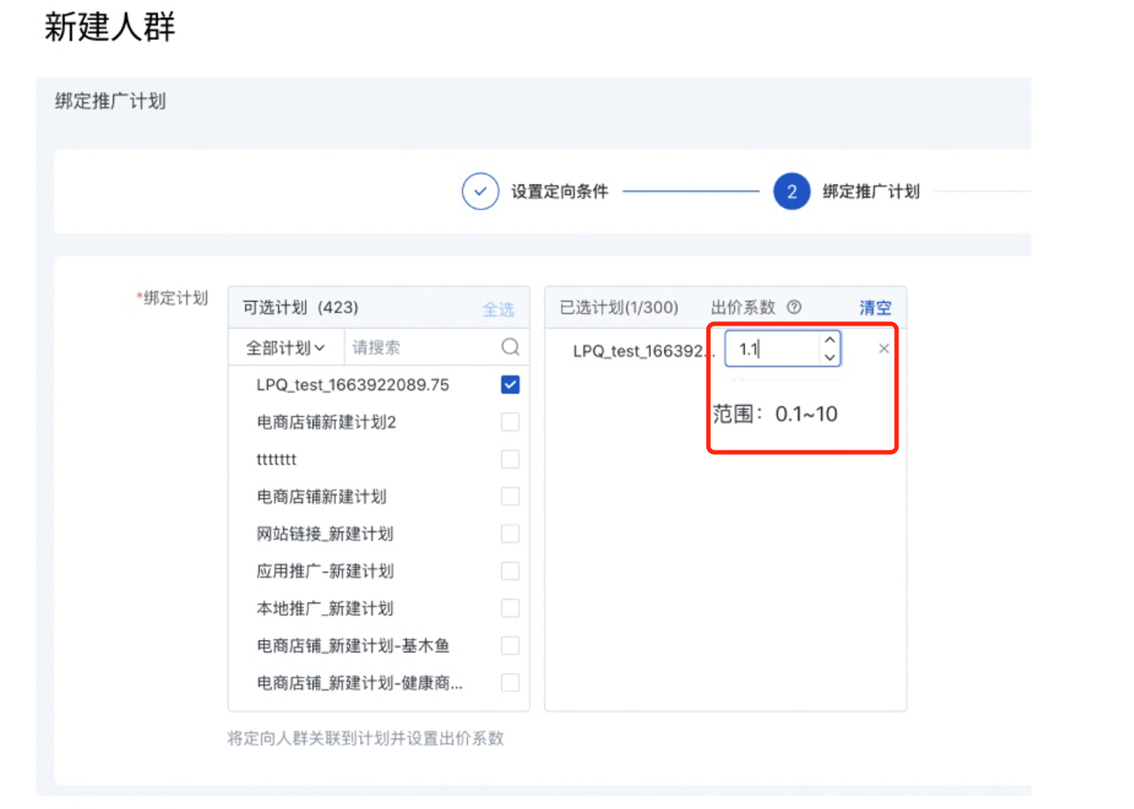Click the bid coefficient input showing 1.1

pyautogui.click(x=772, y=349)
